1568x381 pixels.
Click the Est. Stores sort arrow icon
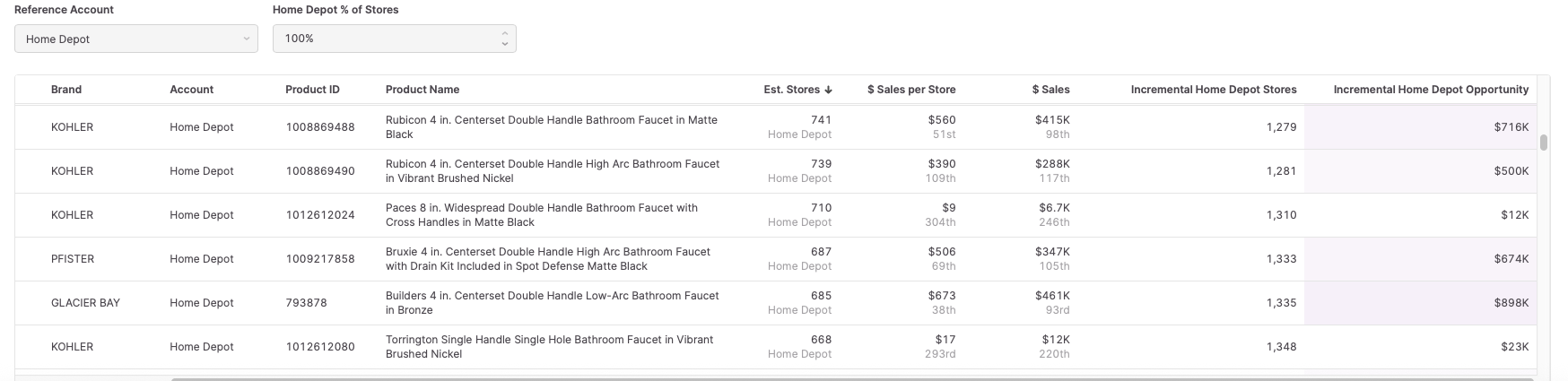(828, 90)
